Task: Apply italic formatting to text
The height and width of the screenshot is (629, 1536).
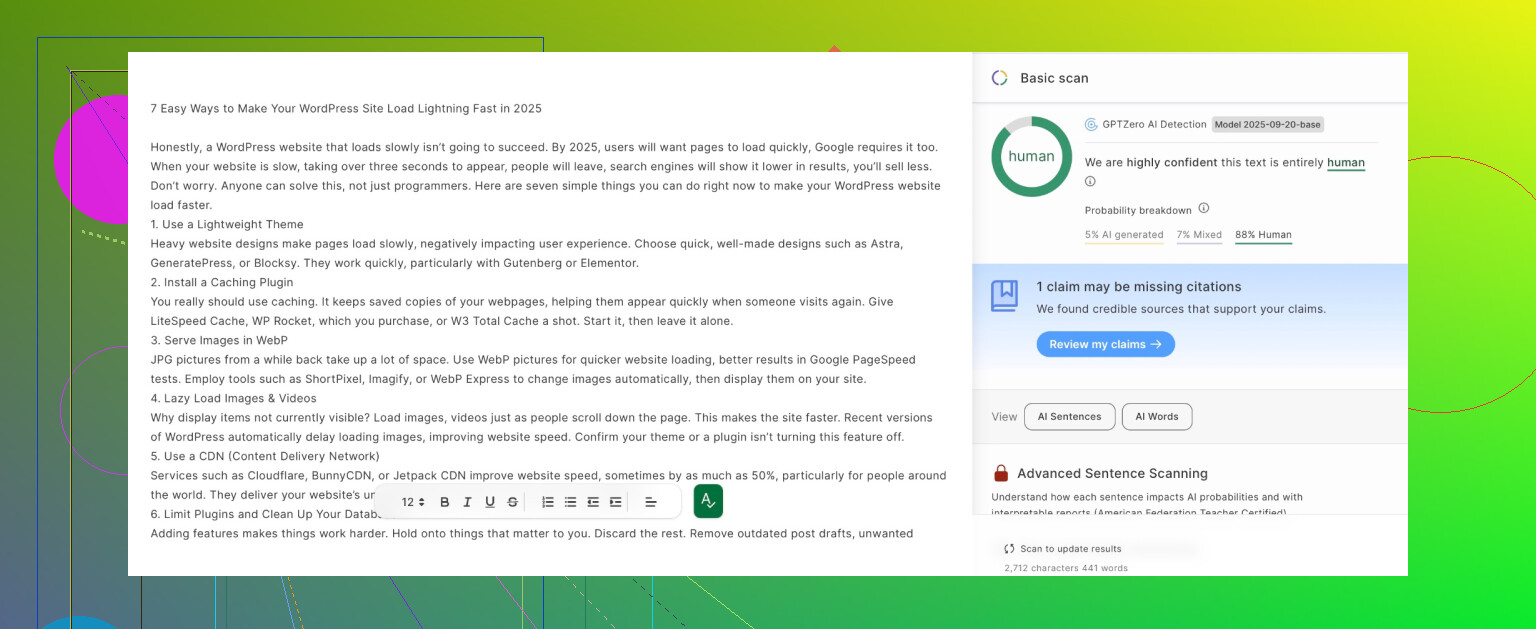Action: [467, 502]
